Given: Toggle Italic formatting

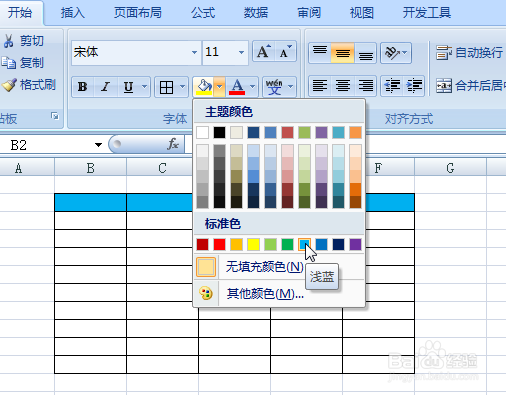Looking at the screenshot, I should pos(106,87).
